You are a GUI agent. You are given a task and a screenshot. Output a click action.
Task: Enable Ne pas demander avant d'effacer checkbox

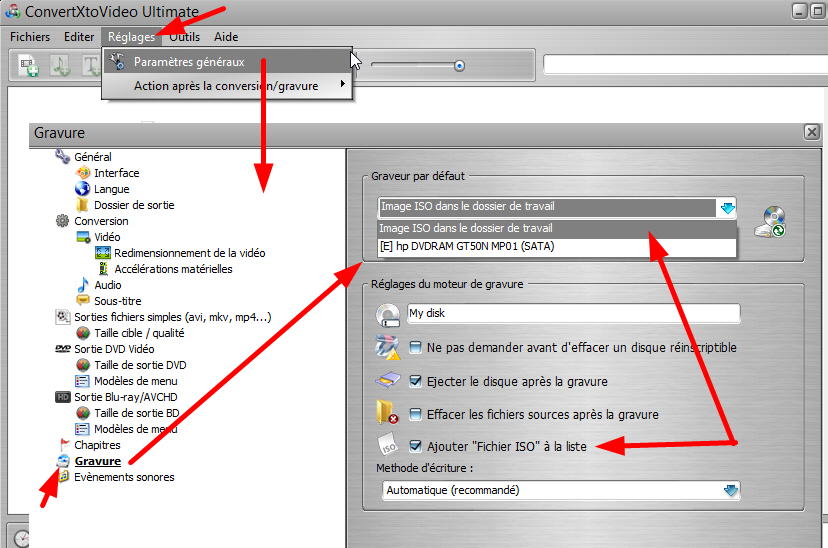point(416,347)
